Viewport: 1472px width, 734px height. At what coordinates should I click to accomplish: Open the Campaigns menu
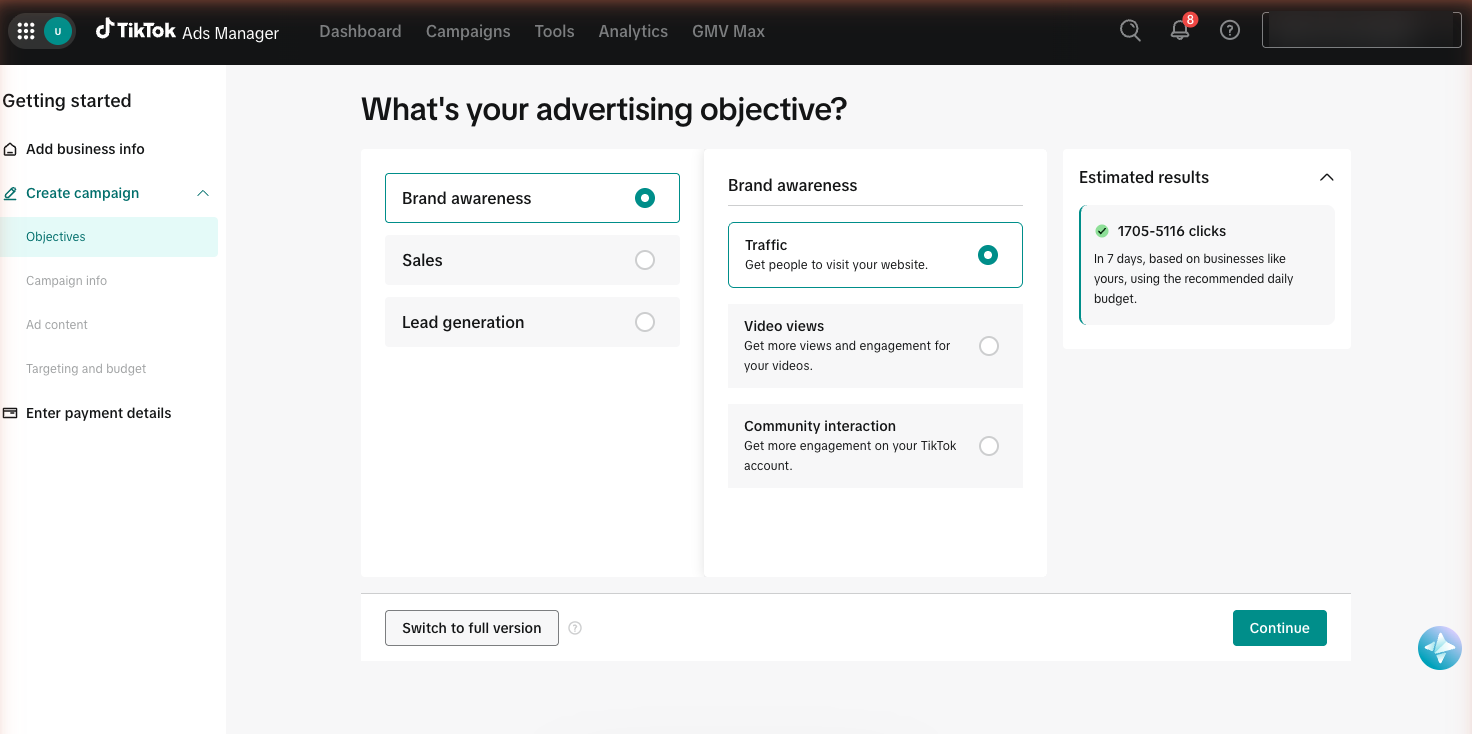(x=468, y=31)
